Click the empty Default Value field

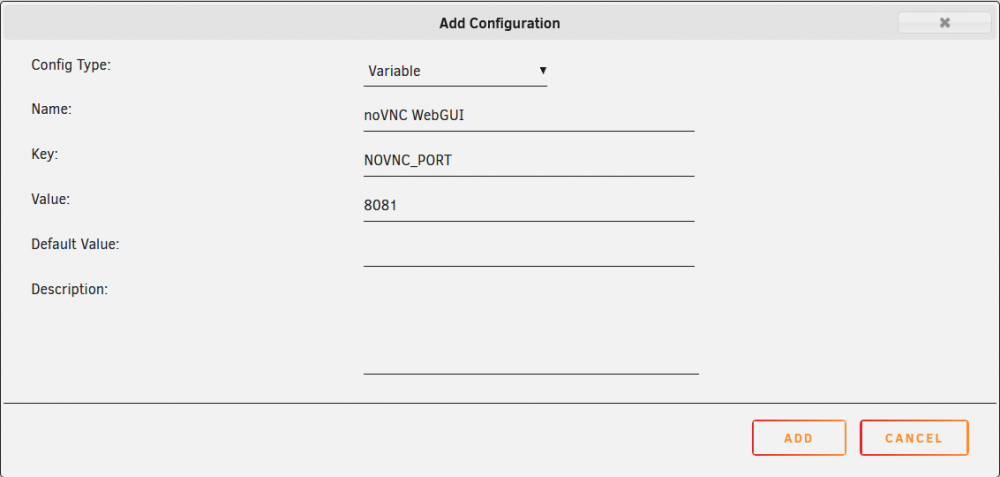point(529,251)
